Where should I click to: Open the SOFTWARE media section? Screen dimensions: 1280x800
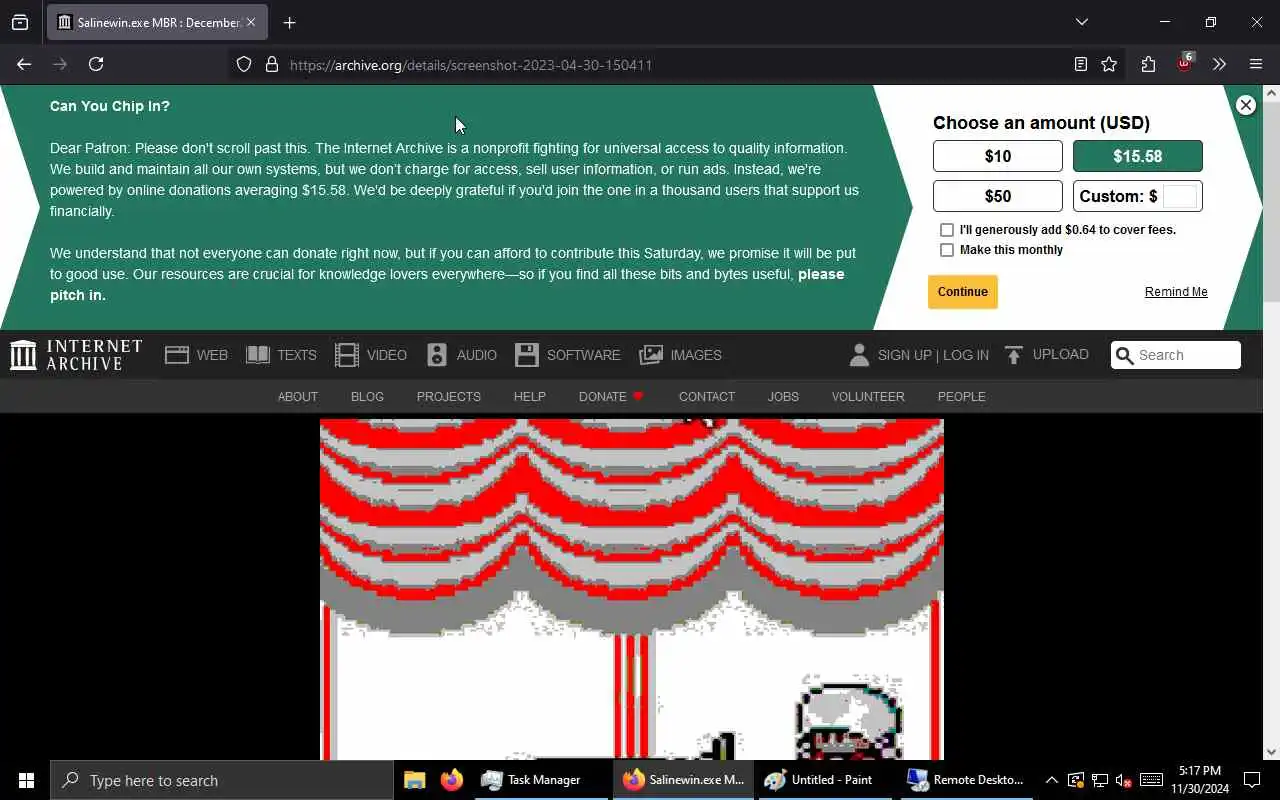click(x=568, y=355)
